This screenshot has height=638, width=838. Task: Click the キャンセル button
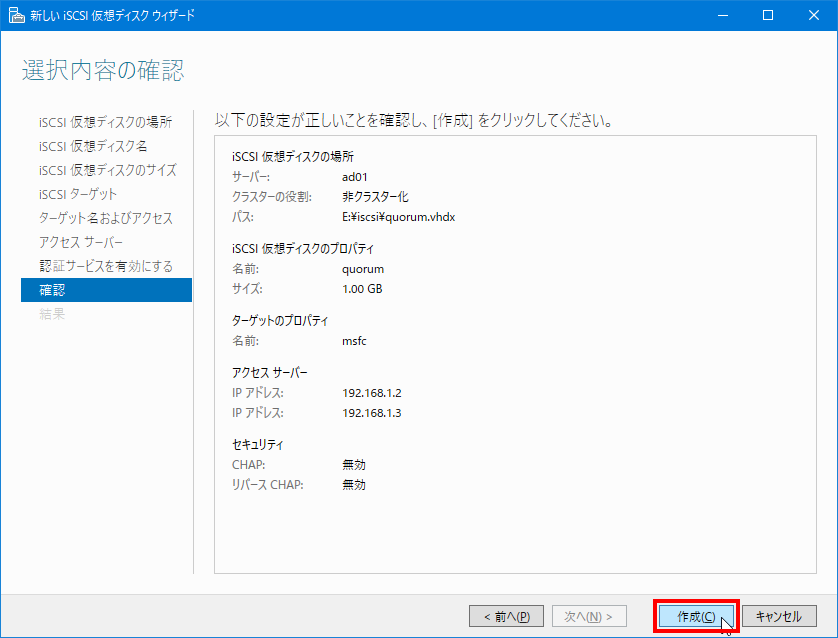[779, 616]
